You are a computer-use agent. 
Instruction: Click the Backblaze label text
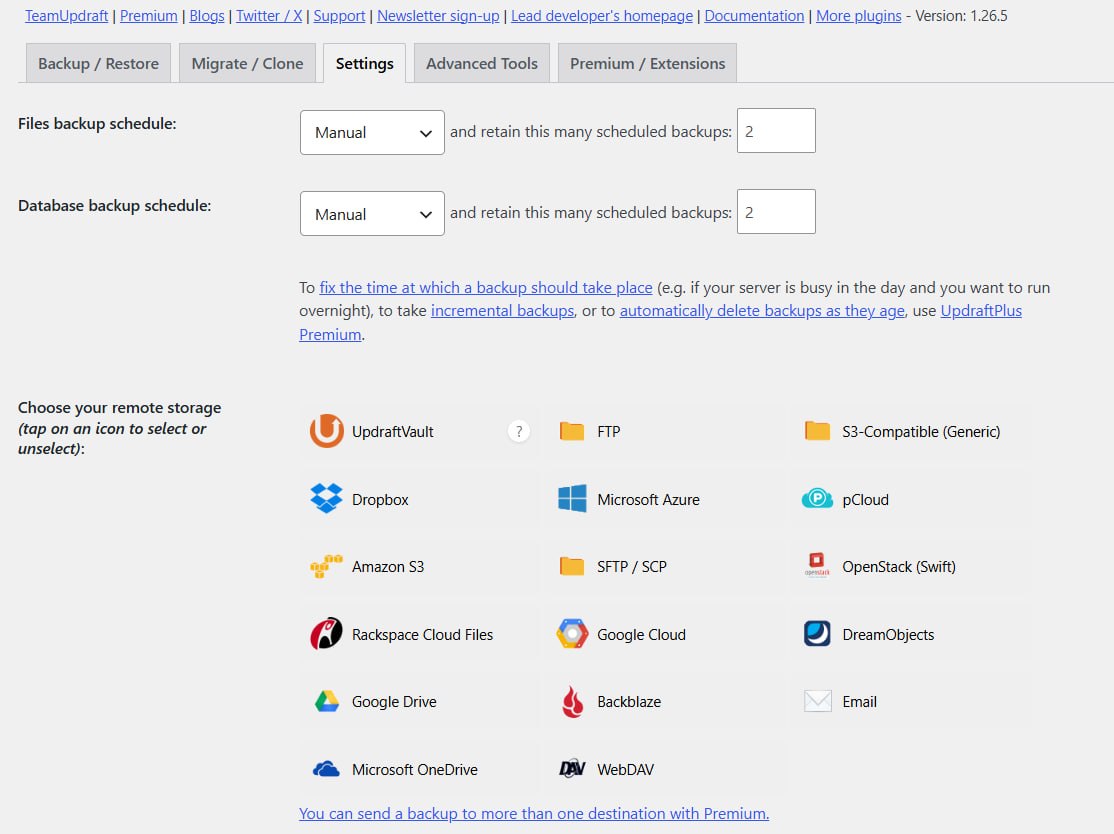point(629,702)
